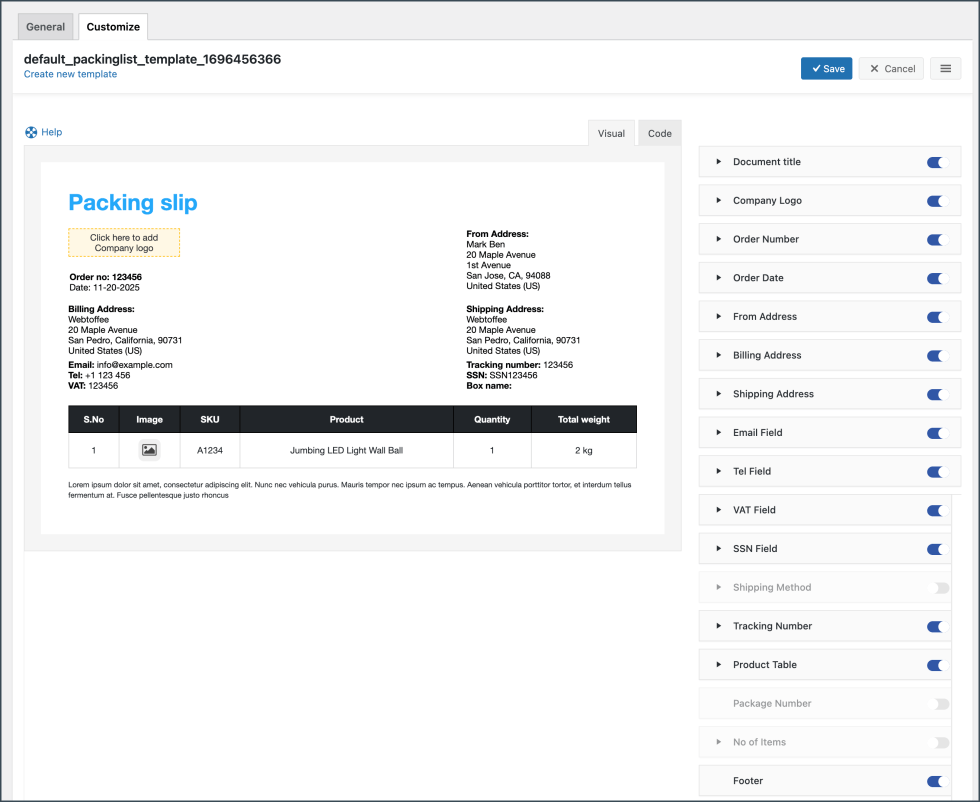The height and width of the screenshot is (802, 980).
Task: Open the Help link
Action: pyautogui.click(x=51, y=132)
